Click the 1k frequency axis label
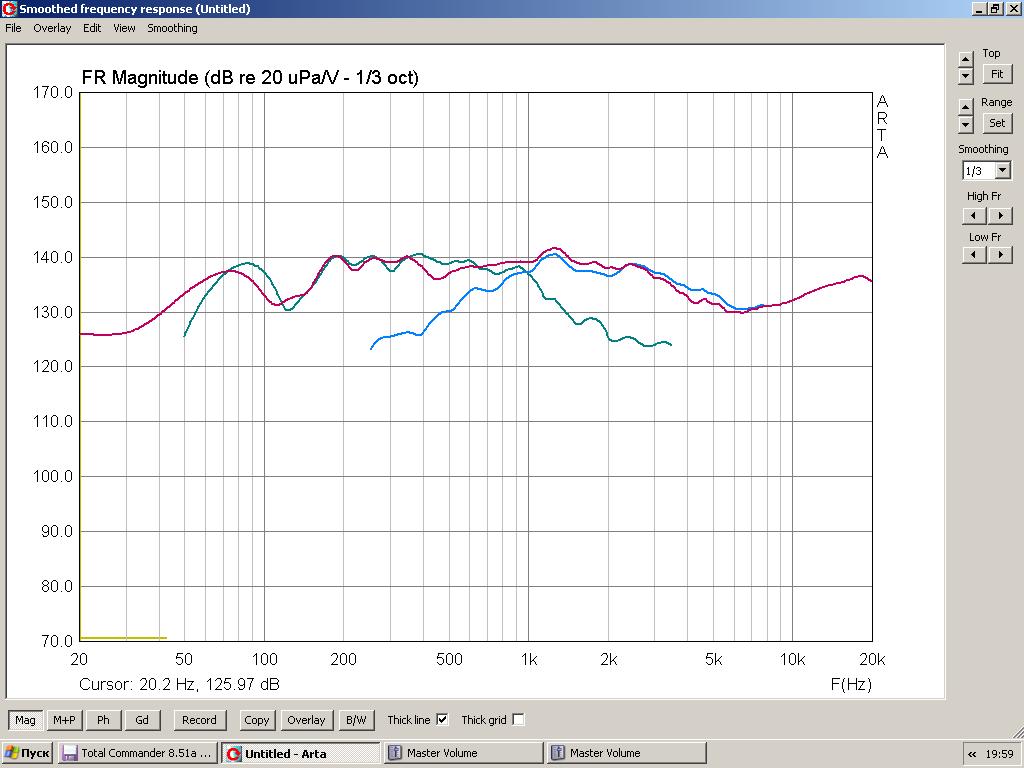Screen dimensions: 1024x768 coord(529,660)
